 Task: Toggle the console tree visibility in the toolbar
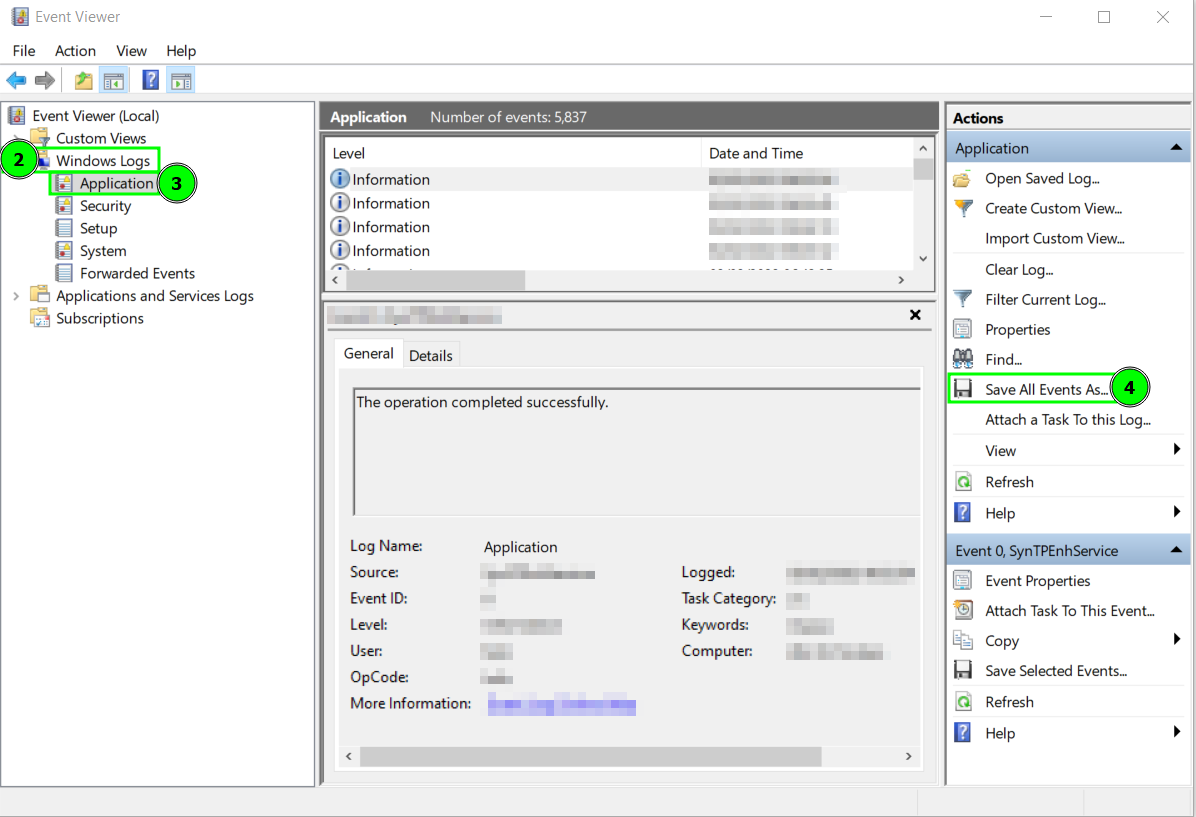point(114,79)
